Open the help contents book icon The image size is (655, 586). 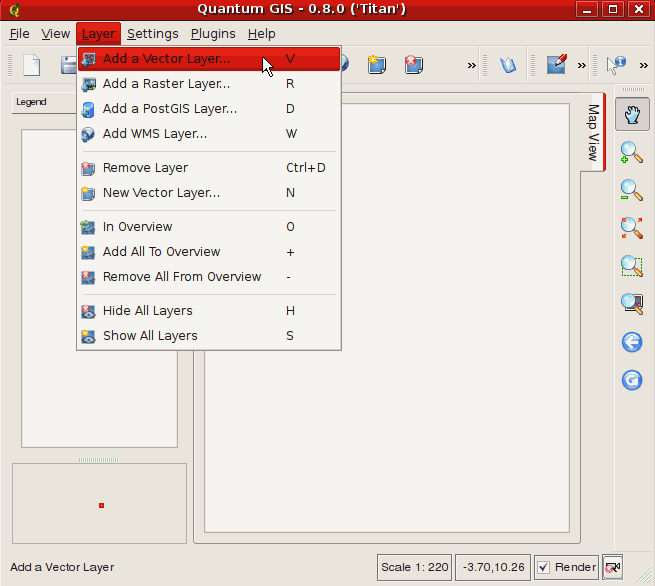coord(508,65)
